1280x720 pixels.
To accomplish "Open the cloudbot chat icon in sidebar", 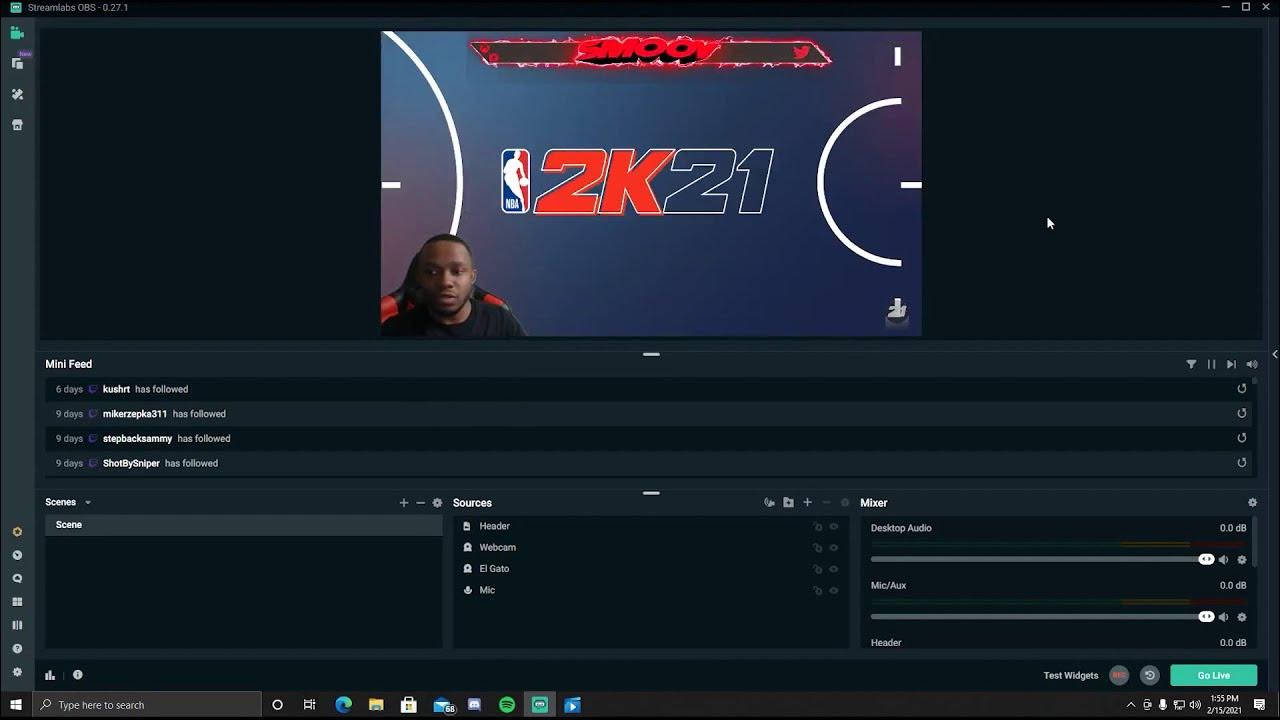I will 17,579.
